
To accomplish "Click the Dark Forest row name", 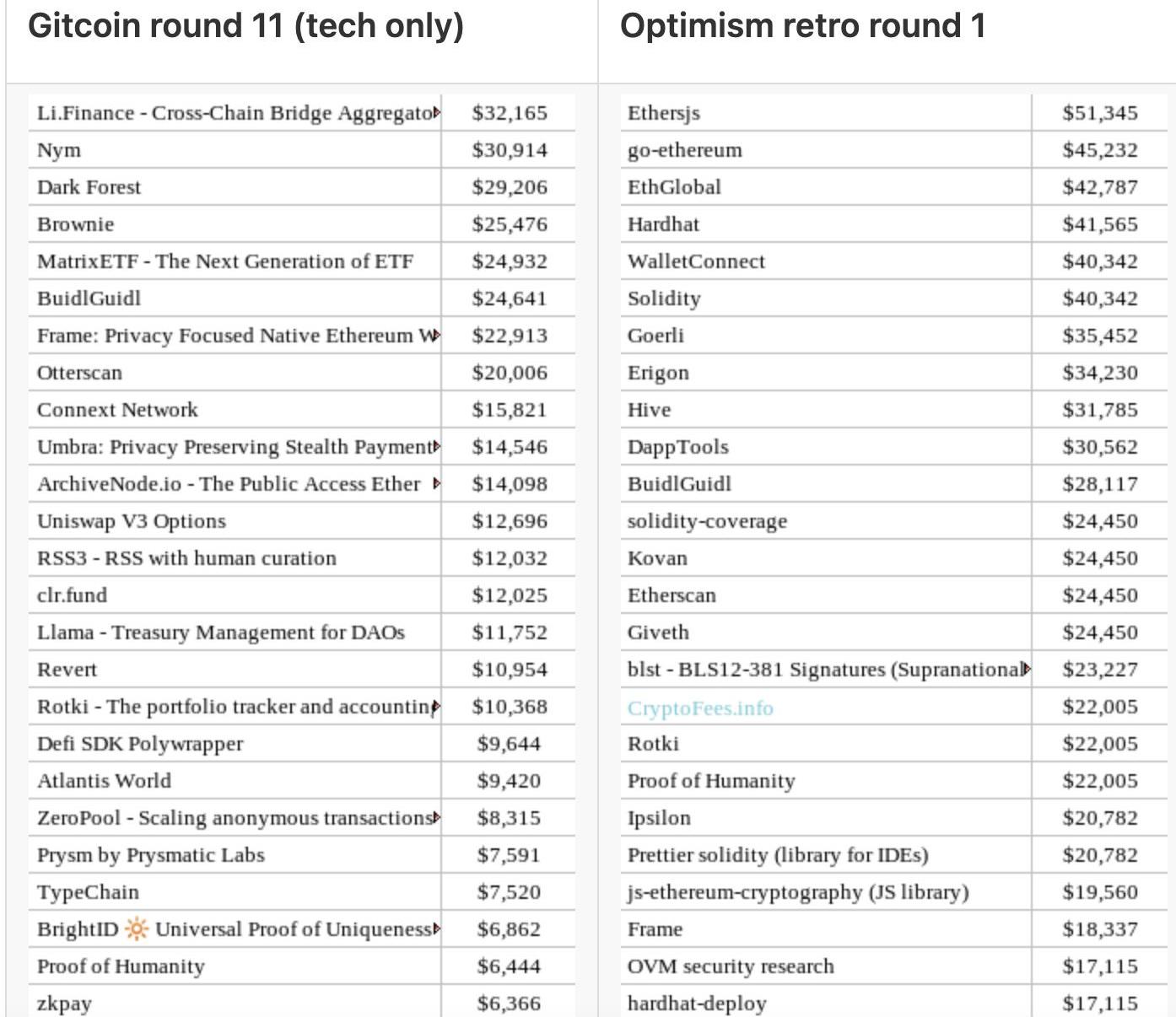I will [89, 187].
